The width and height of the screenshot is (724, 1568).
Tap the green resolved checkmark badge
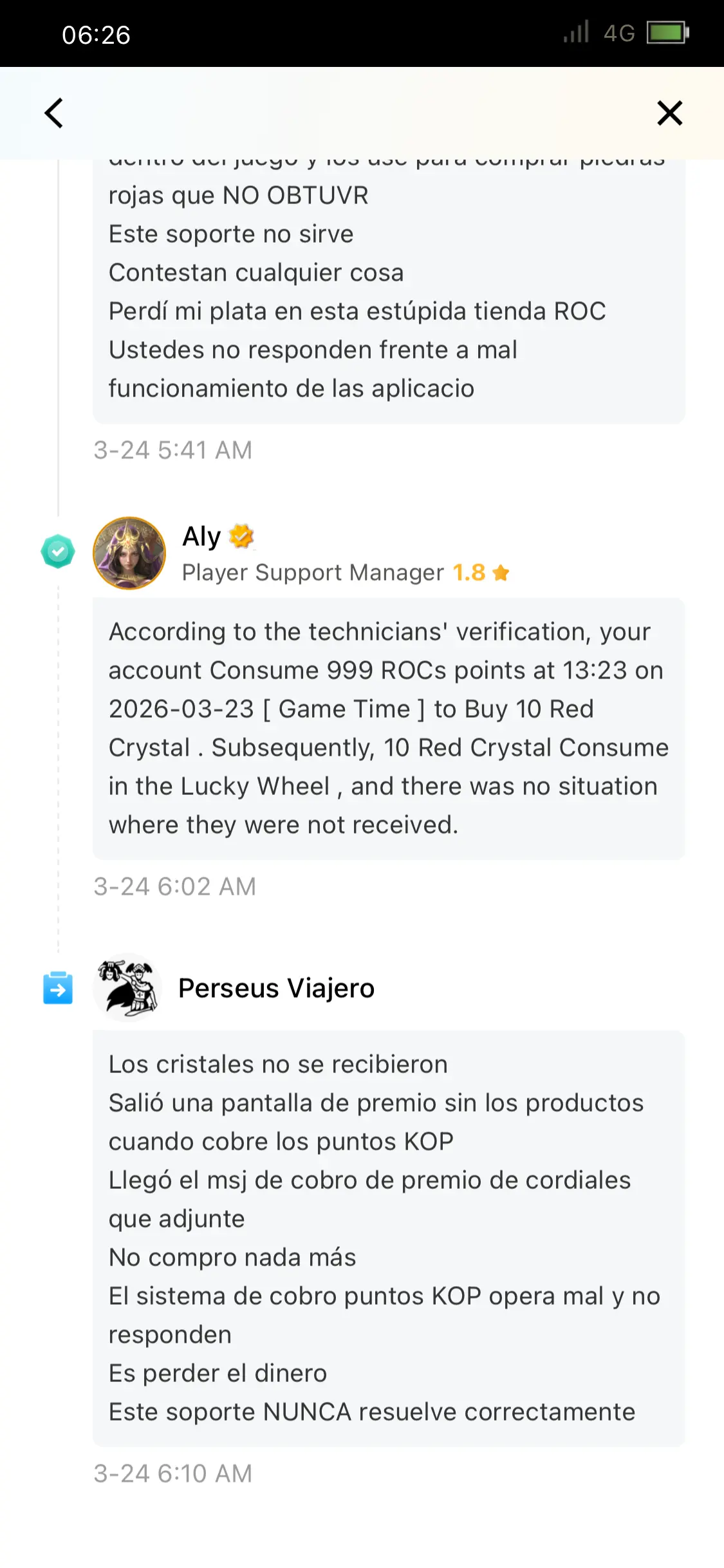[x=59, y=550]
